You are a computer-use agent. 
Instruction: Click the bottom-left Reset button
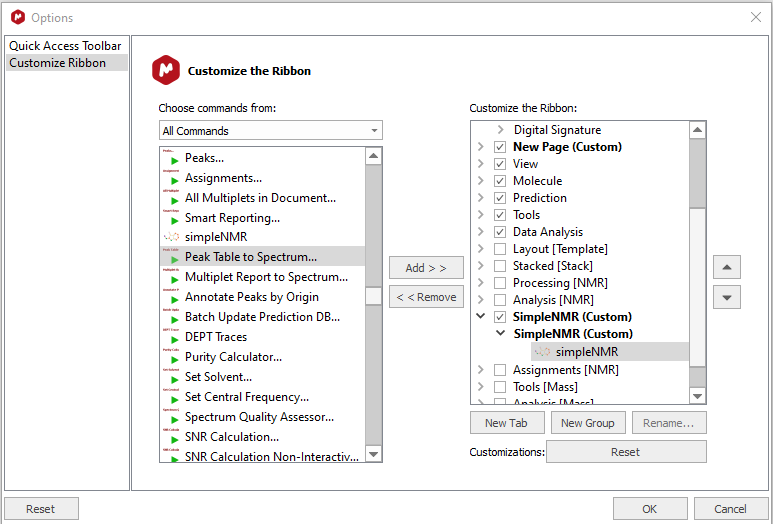point(41,509)
